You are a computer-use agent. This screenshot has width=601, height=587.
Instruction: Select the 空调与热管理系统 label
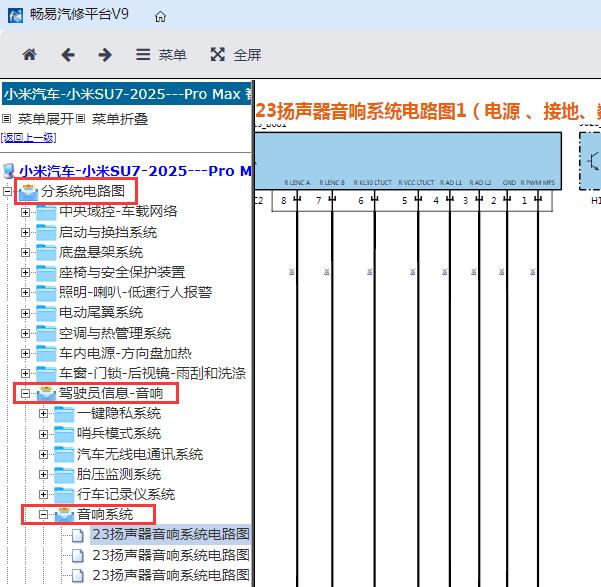(115, 333)
